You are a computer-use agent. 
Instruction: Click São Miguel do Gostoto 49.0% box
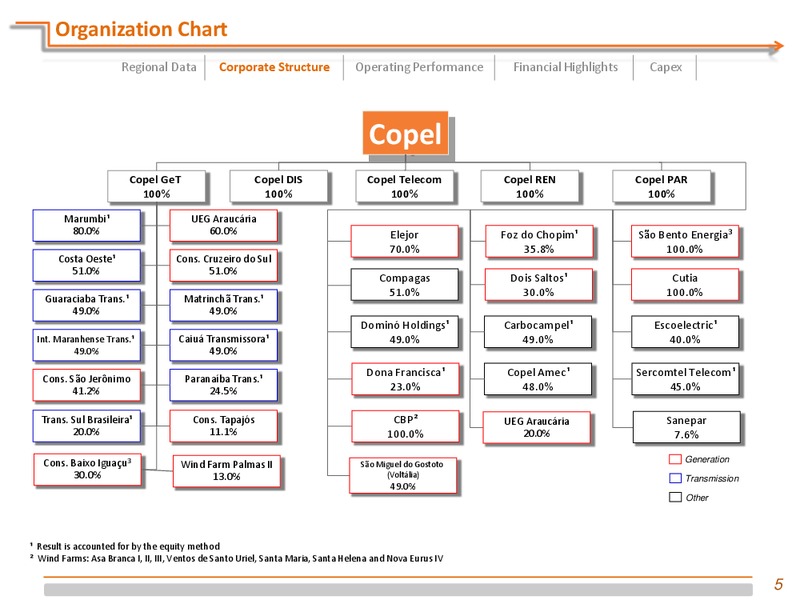point(403,476)
